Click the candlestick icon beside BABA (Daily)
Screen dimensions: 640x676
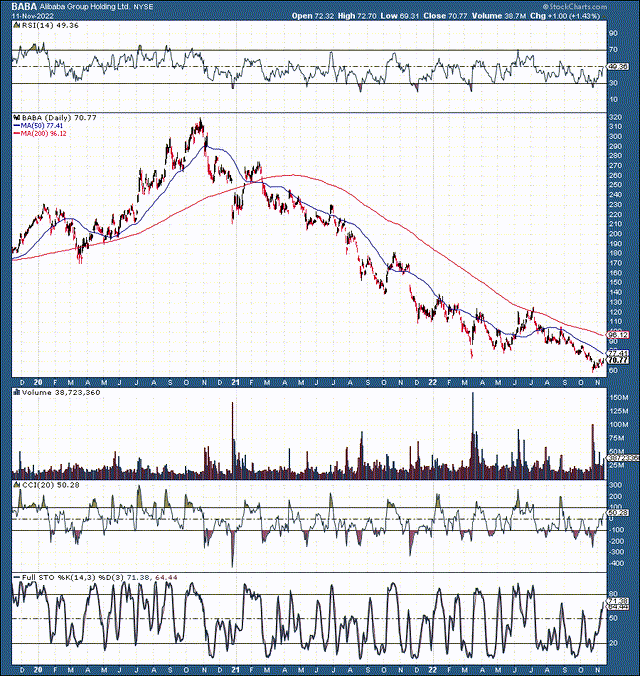[x=17, y=117]
